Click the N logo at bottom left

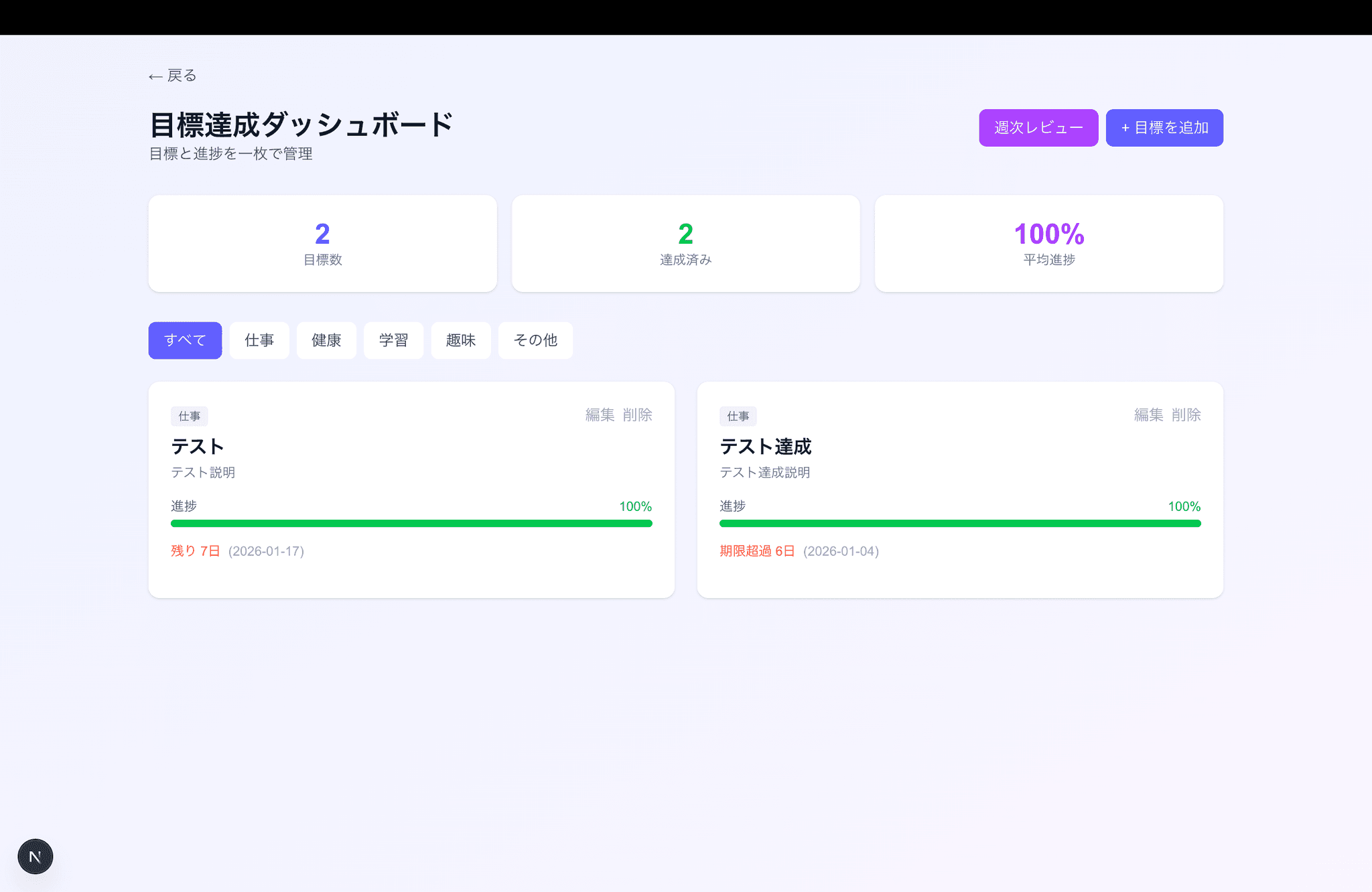35,856
